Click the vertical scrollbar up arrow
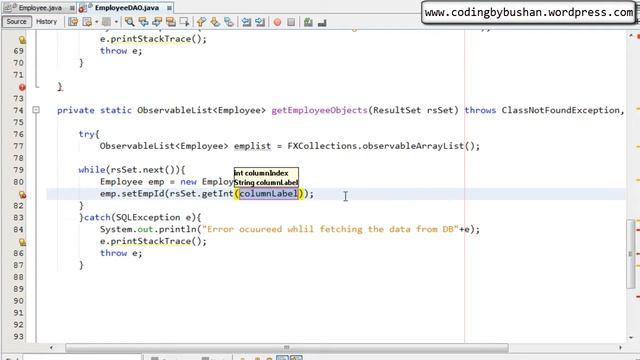Viewport: 640px width, 360px height. (x=631, y=36)
